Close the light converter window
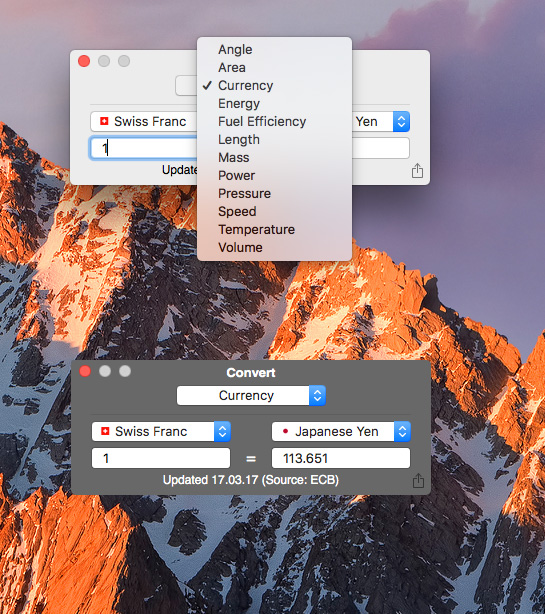The width and height of the screenshot is (545, 614). [x=84, y=61]
